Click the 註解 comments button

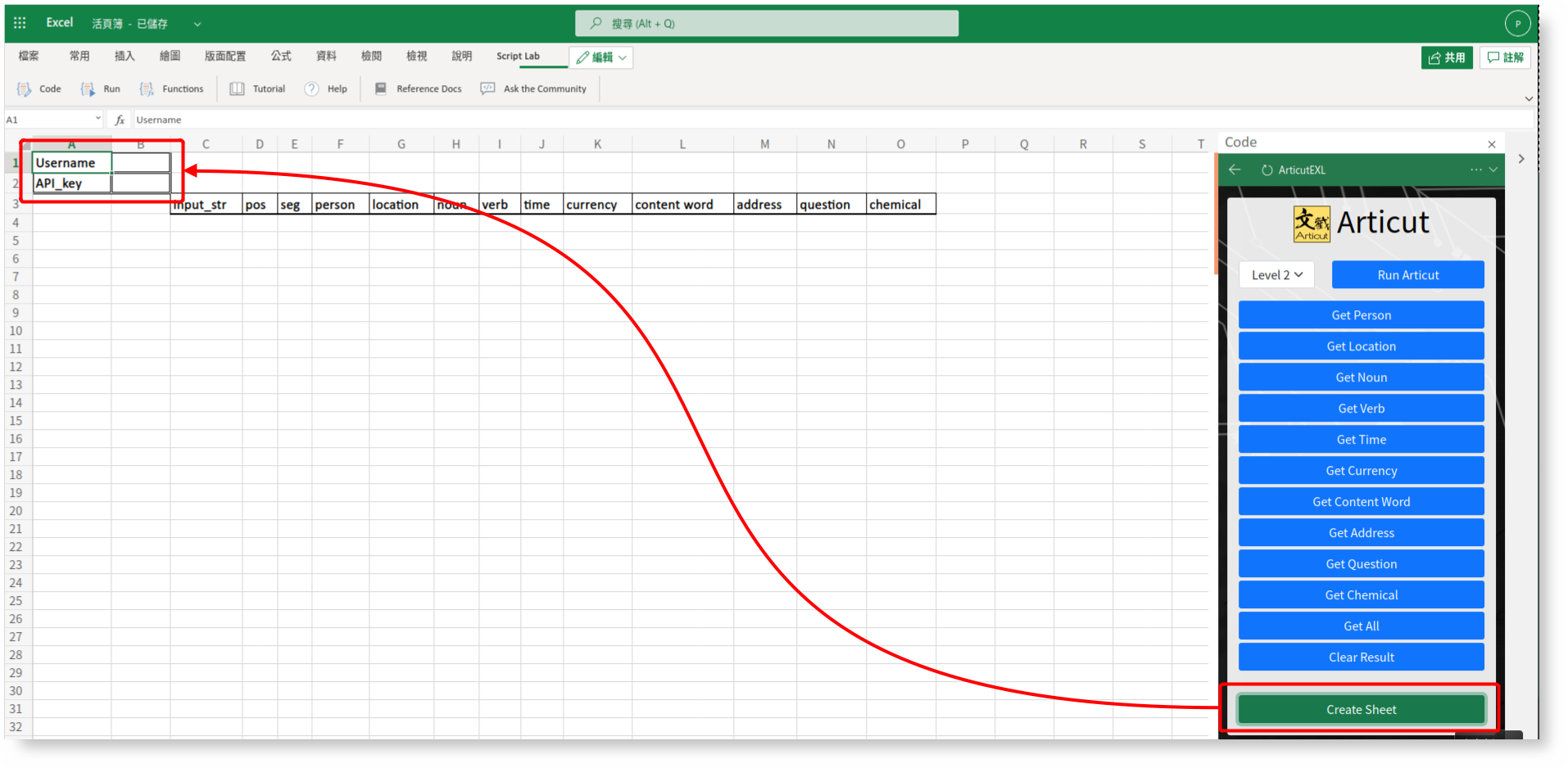pyautogui.click(x=1505, y=57)
